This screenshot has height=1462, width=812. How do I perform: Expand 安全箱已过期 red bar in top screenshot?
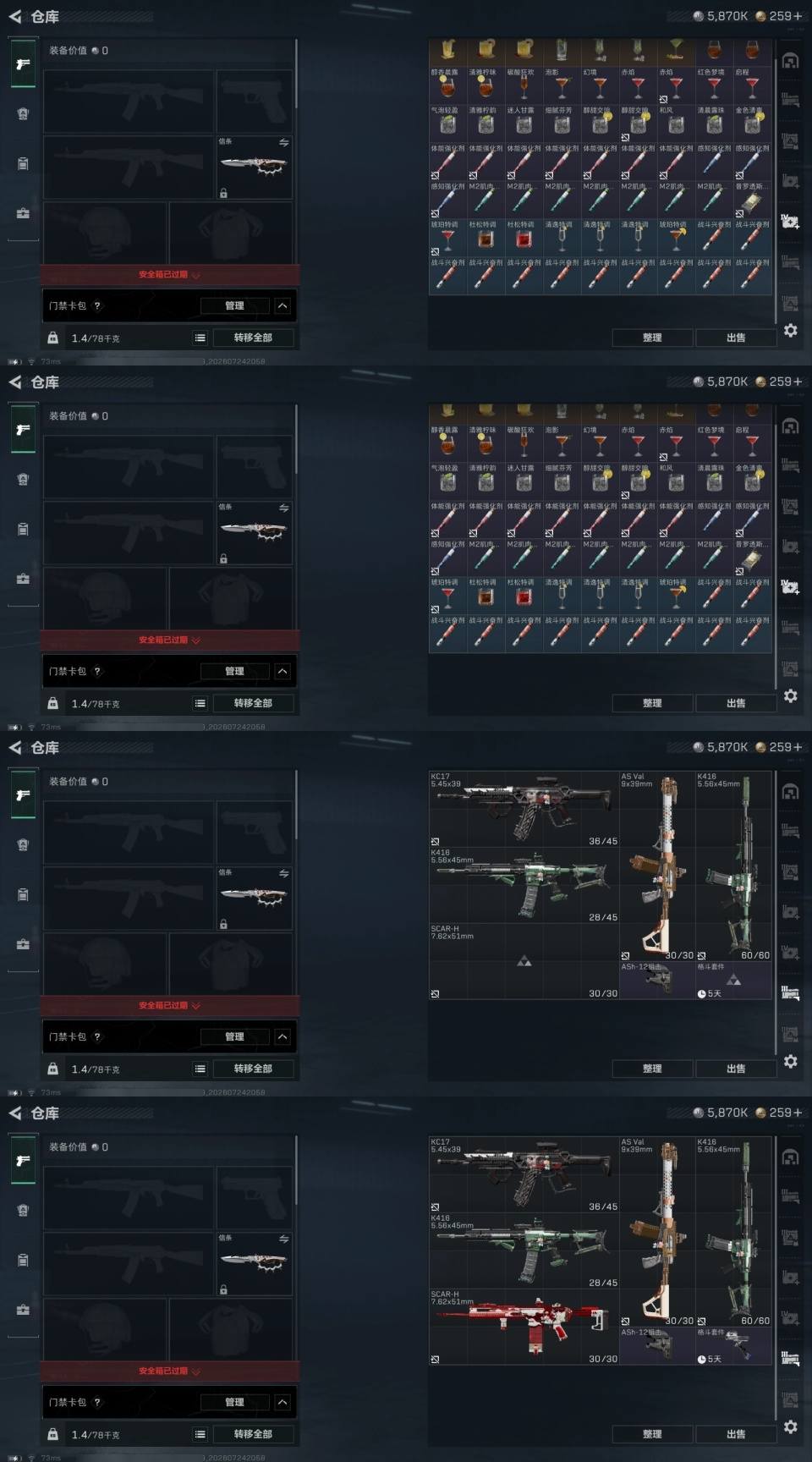[169, 274]
